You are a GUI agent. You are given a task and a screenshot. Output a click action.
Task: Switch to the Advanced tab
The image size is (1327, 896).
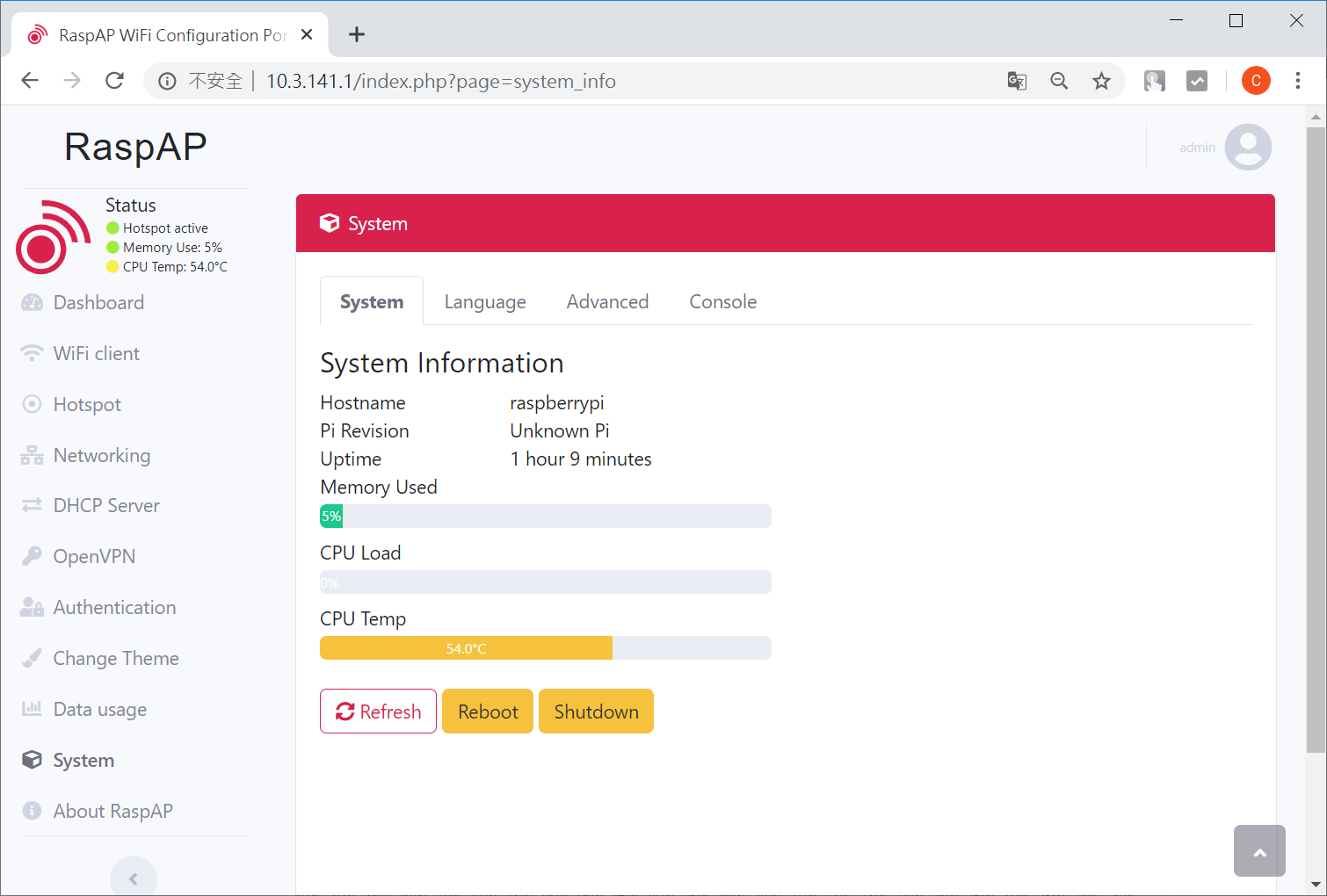607,301
